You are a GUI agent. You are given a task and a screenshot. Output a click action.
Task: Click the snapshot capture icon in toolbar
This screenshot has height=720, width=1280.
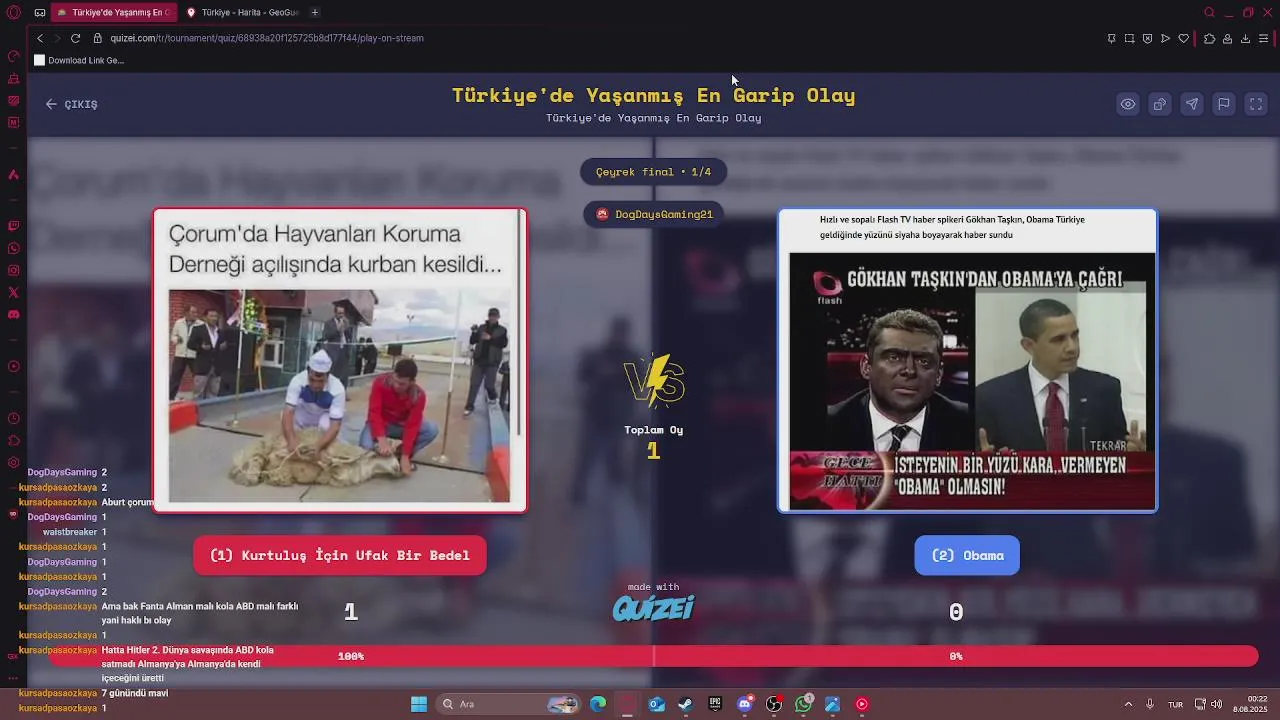point(1129,38)
